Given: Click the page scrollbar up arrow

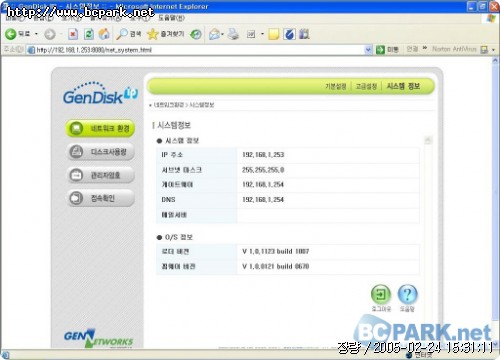Looking at the screenshot, I should pyautogui.click(x=495, y=60).
